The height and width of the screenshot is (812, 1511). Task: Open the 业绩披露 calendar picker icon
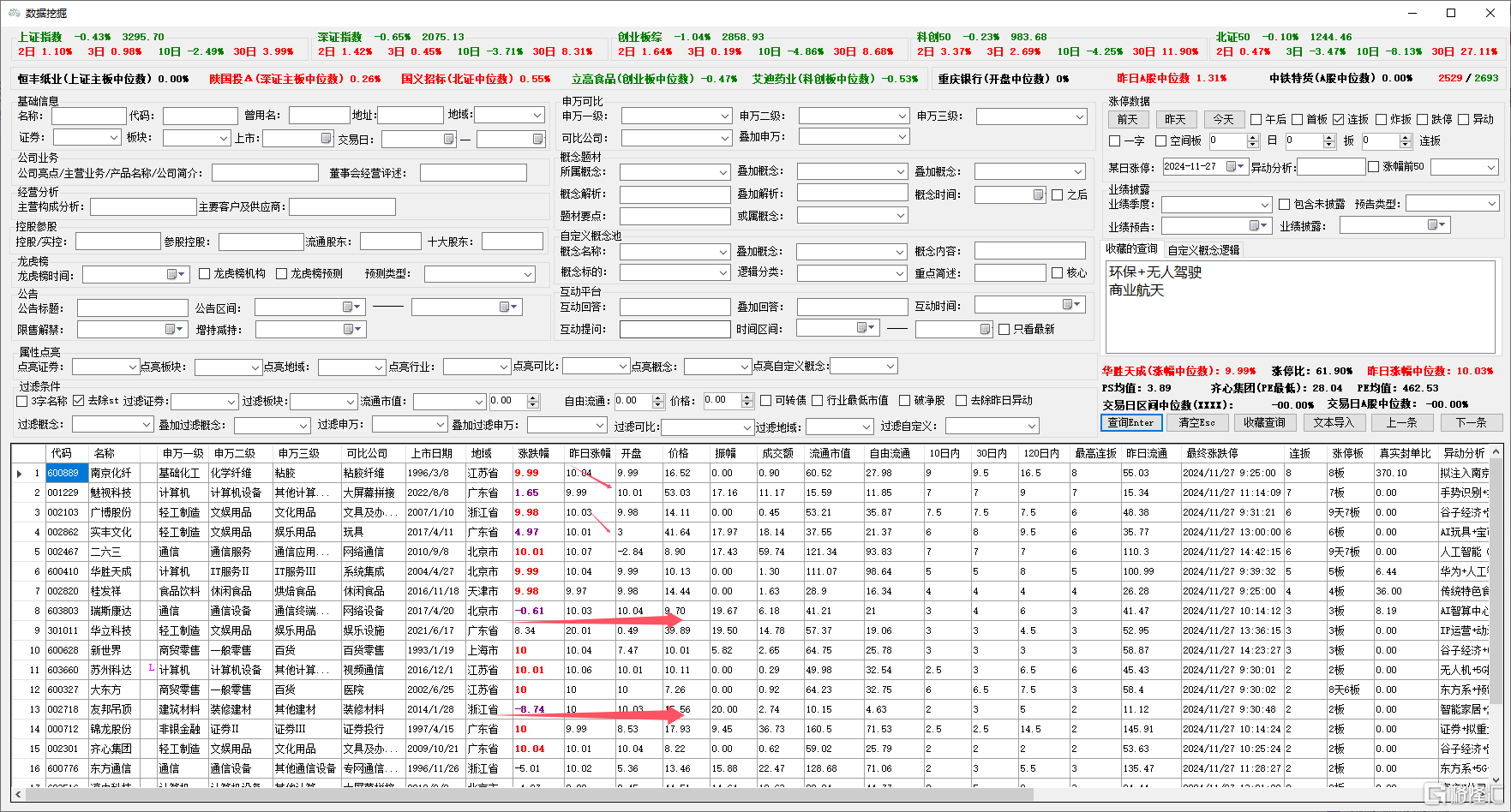pos(1436,224)
